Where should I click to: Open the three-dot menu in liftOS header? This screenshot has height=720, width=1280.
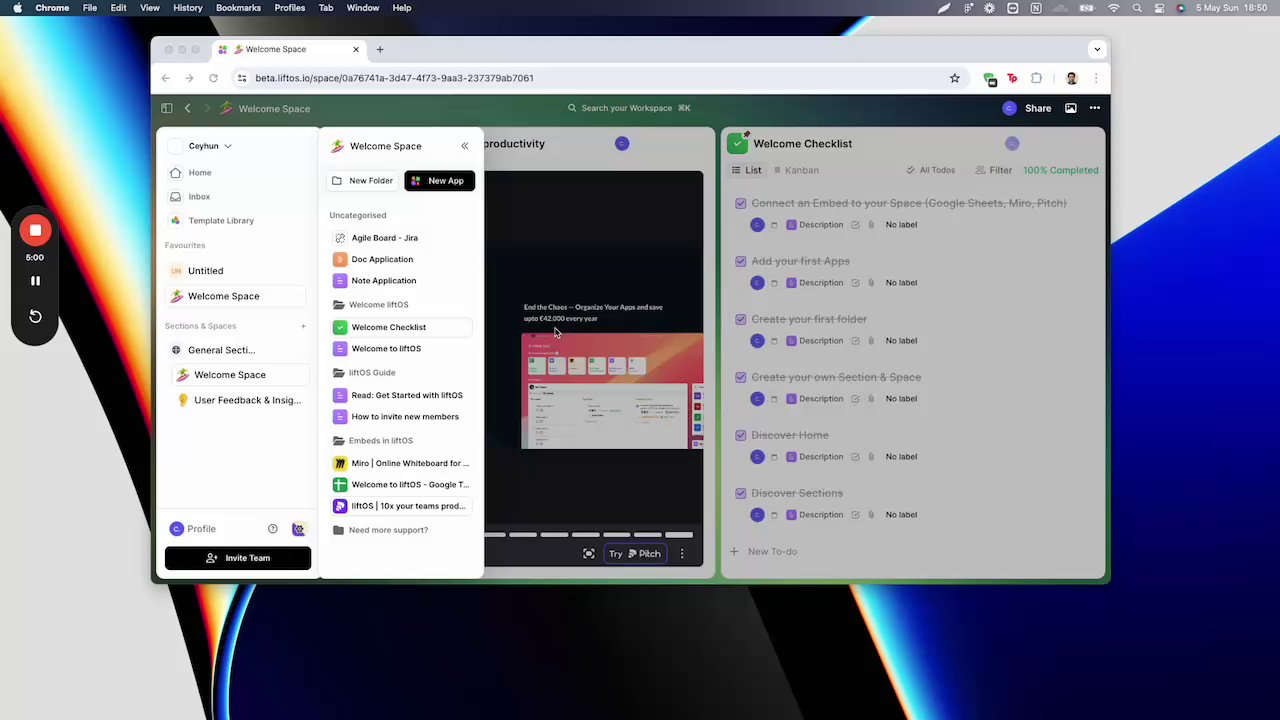[1095, 108]
